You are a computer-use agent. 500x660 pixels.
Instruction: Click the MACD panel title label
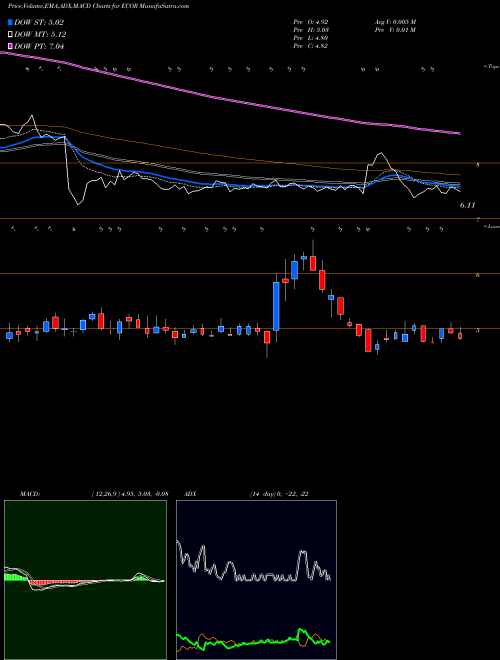29,494
